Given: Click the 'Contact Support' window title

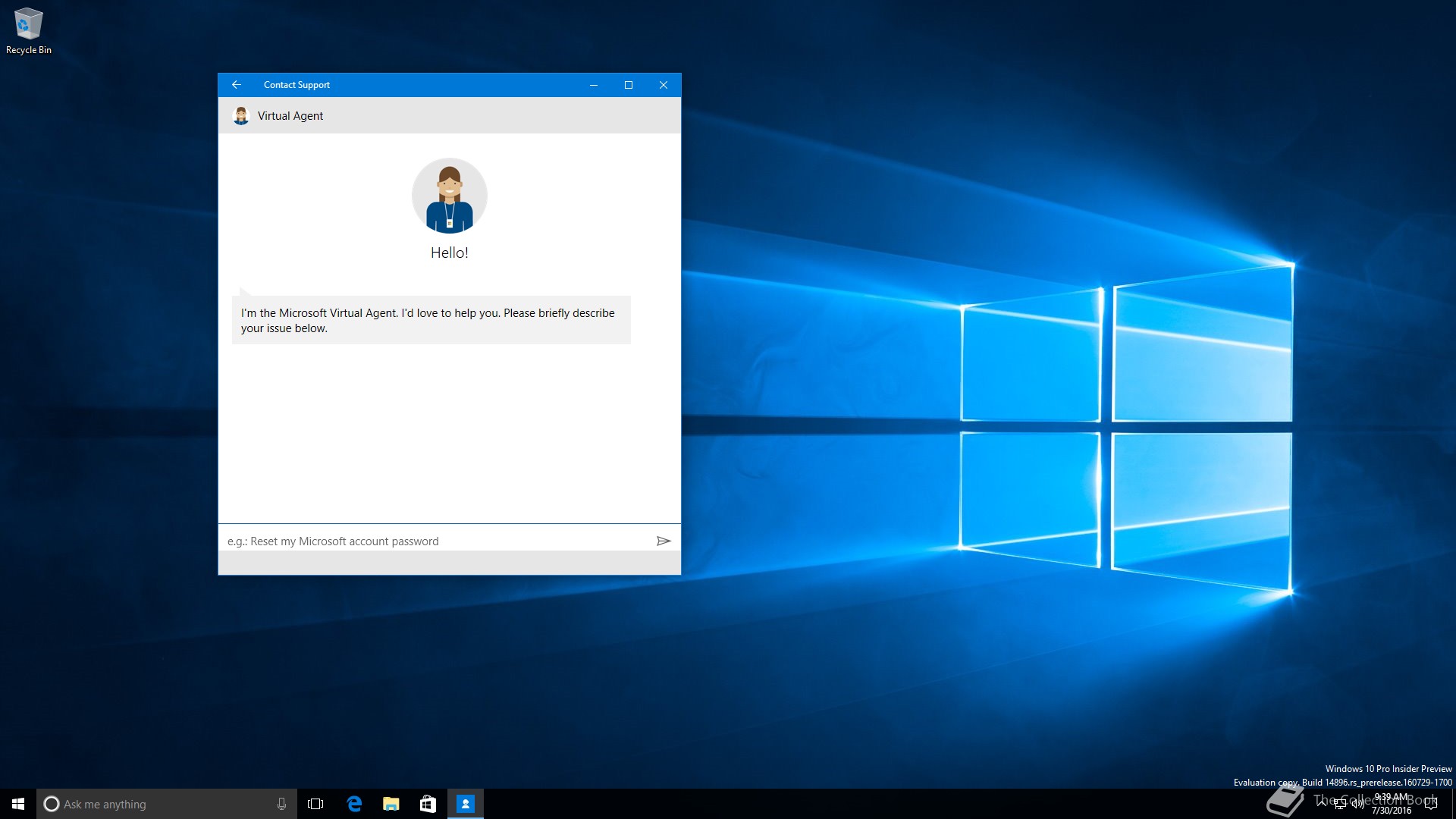Looking at the screenshot, I should 297,85.
